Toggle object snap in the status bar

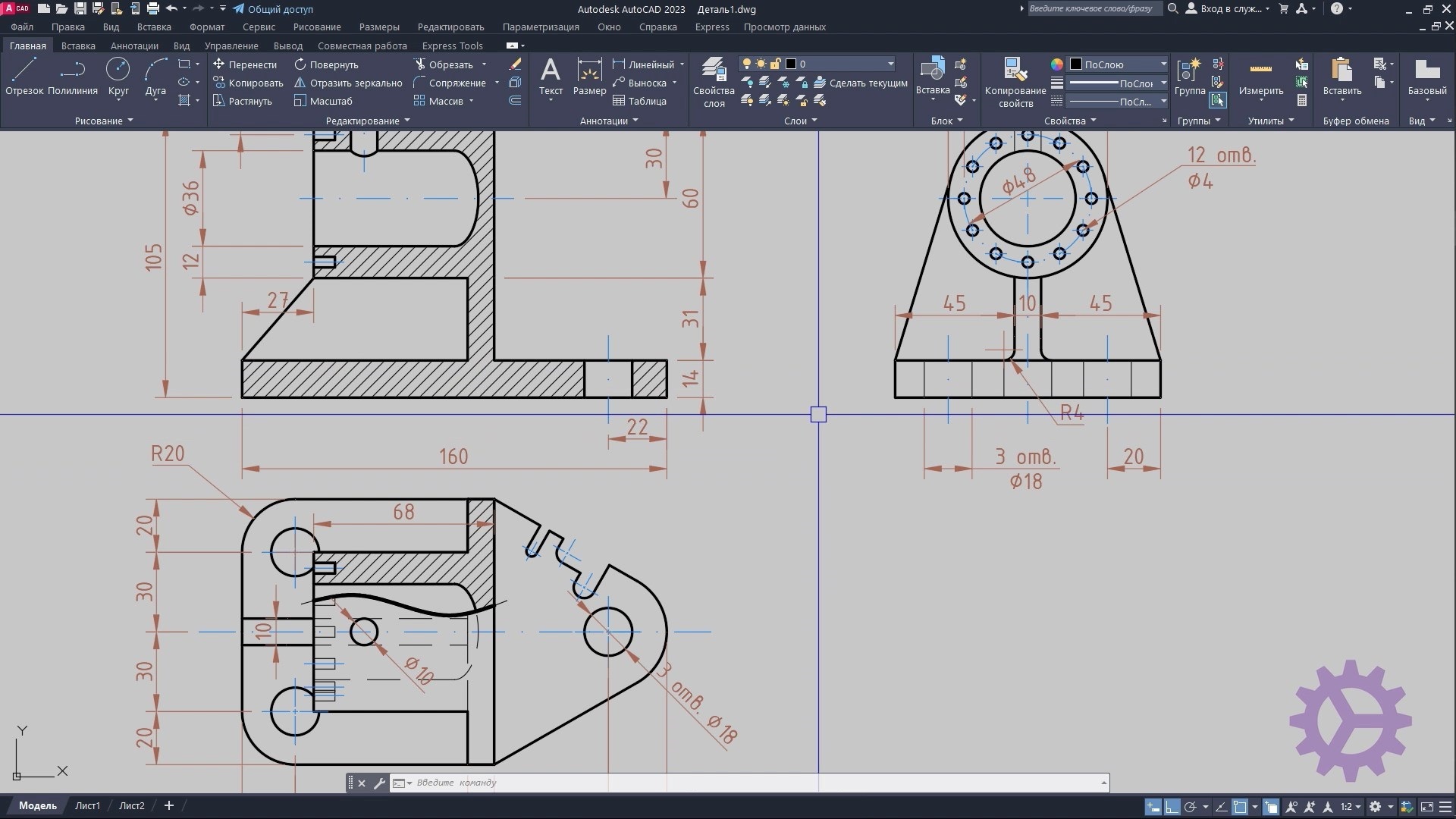1241,807
